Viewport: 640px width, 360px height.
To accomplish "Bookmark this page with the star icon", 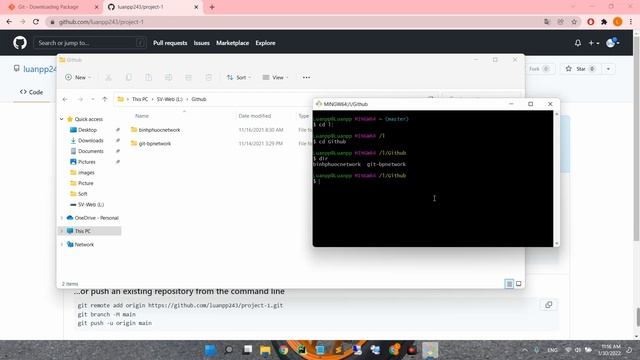I will (574, 22).
